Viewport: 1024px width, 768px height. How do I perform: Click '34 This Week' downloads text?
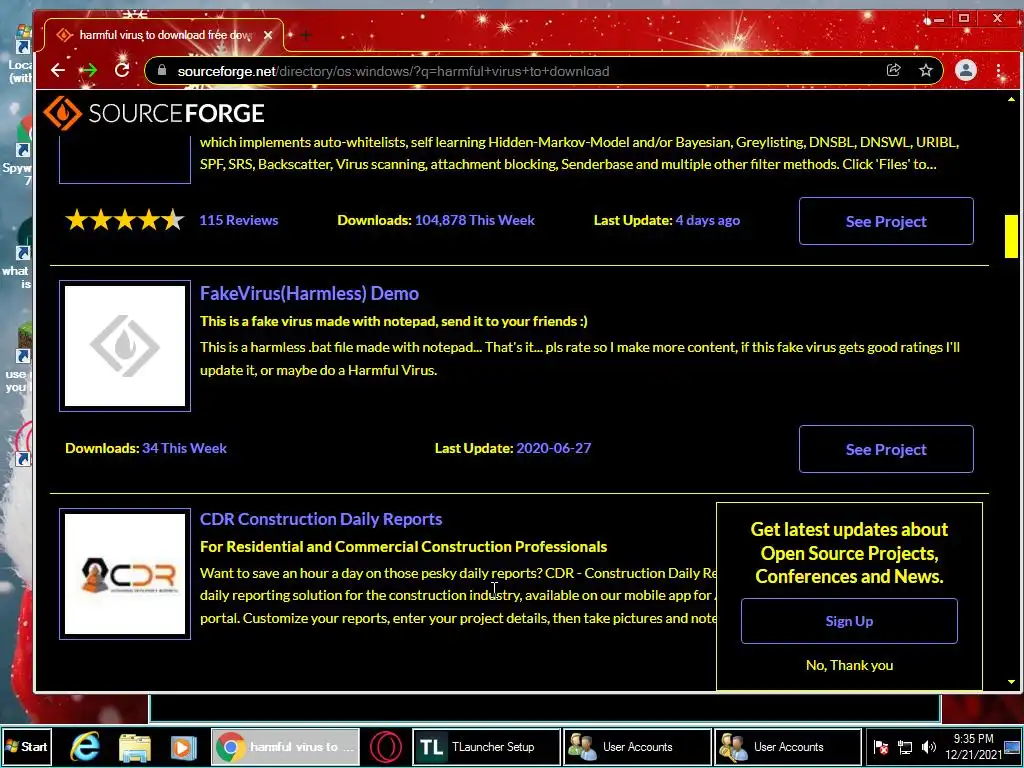coord(185,448)
